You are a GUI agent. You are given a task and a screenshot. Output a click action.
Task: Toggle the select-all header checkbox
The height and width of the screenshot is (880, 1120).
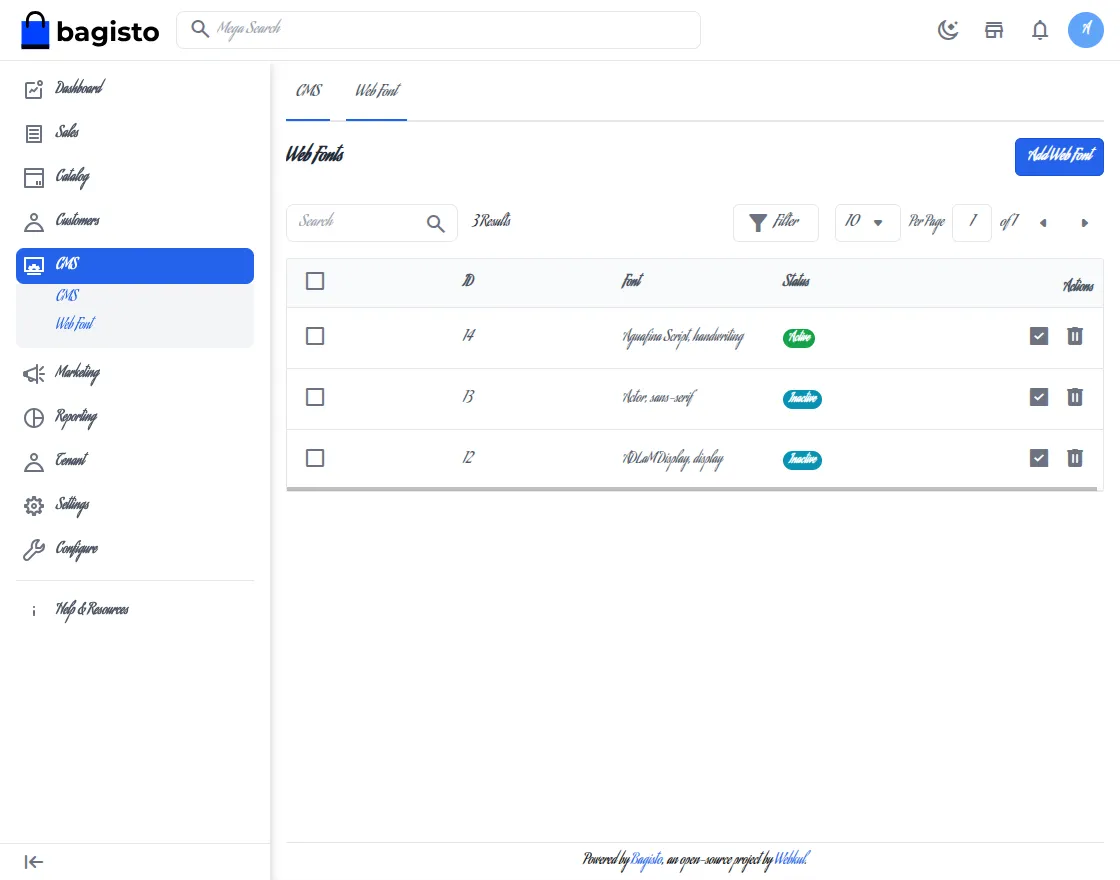[315, 281]
